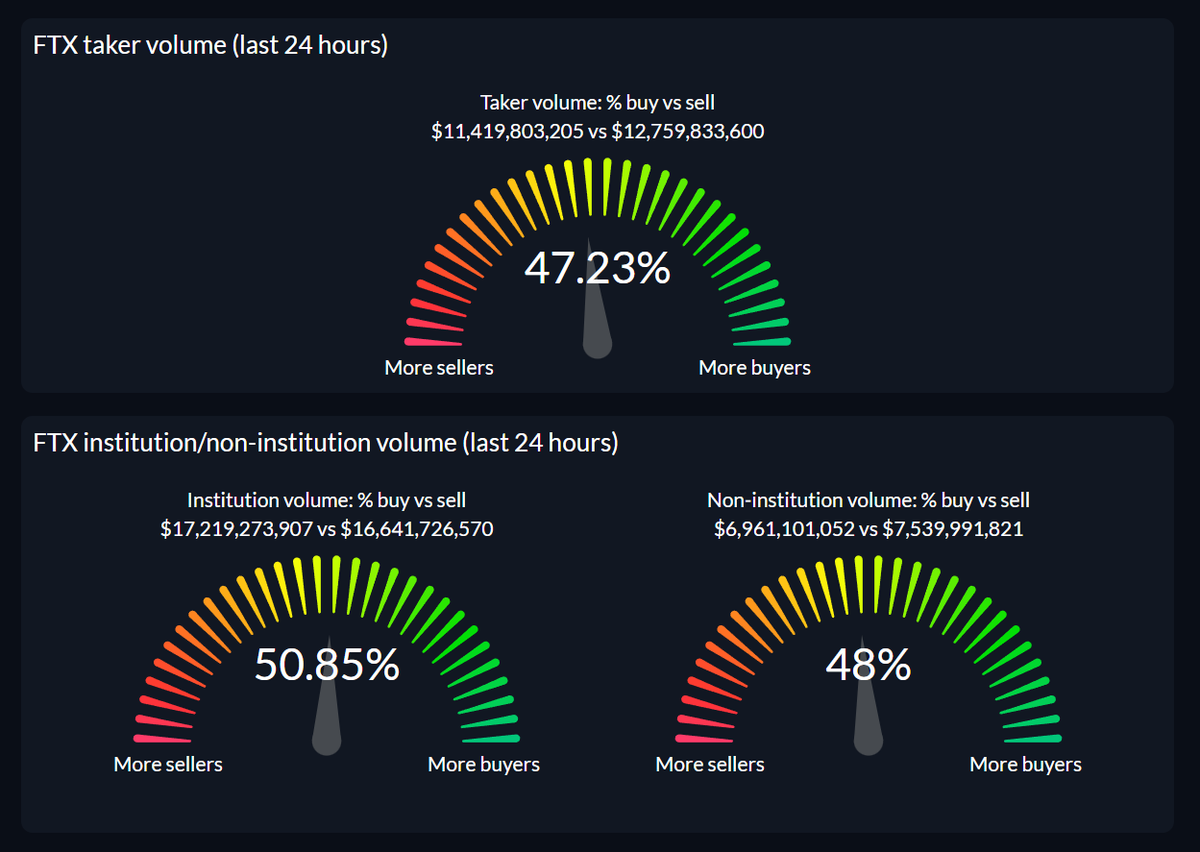Select 'Institution volume: % buy vs sell' label
Screen dimensions: 1200x852
pos(327,500)
